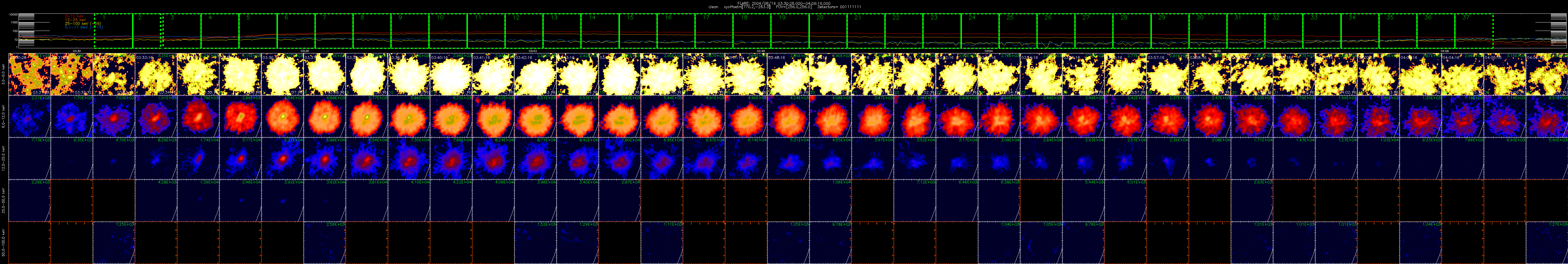Screen dimensions: 1568x264
Task: Click the 03:30 time axis label
Action: click(77, 51)
